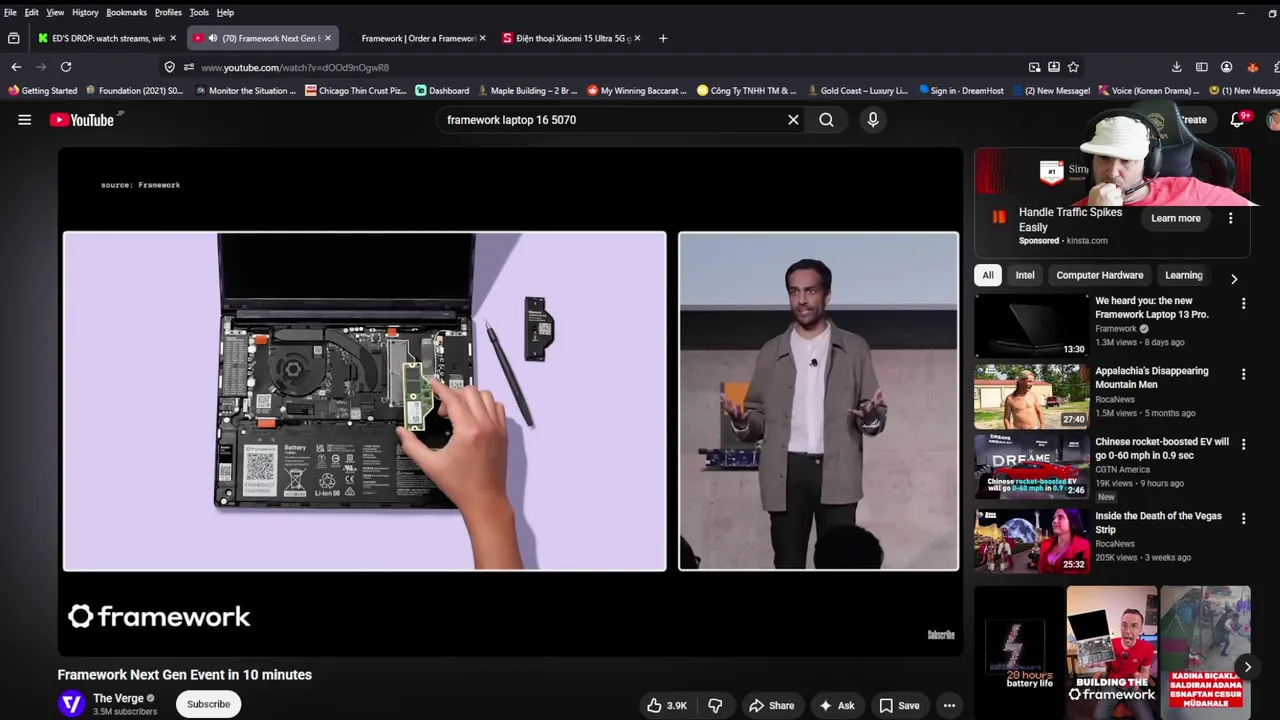Close the Xiaomi 15 Ultra tab
This screenshot has width=1280, height=720.
coord(637,38)
